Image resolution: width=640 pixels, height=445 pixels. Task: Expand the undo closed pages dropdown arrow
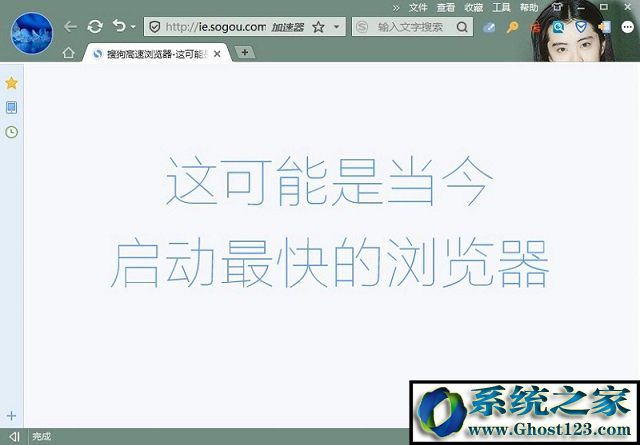[x=133, y=27]
